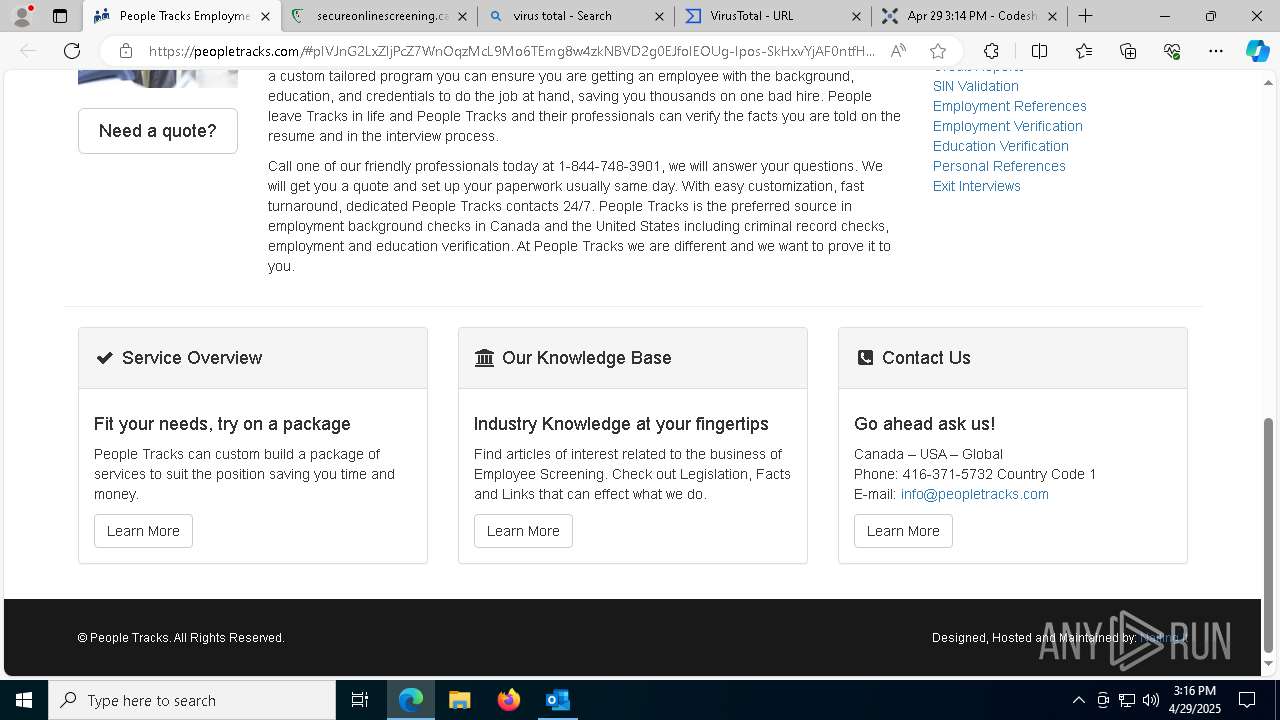
Task: Open the notification center icon
Action: coord(1247,700)
